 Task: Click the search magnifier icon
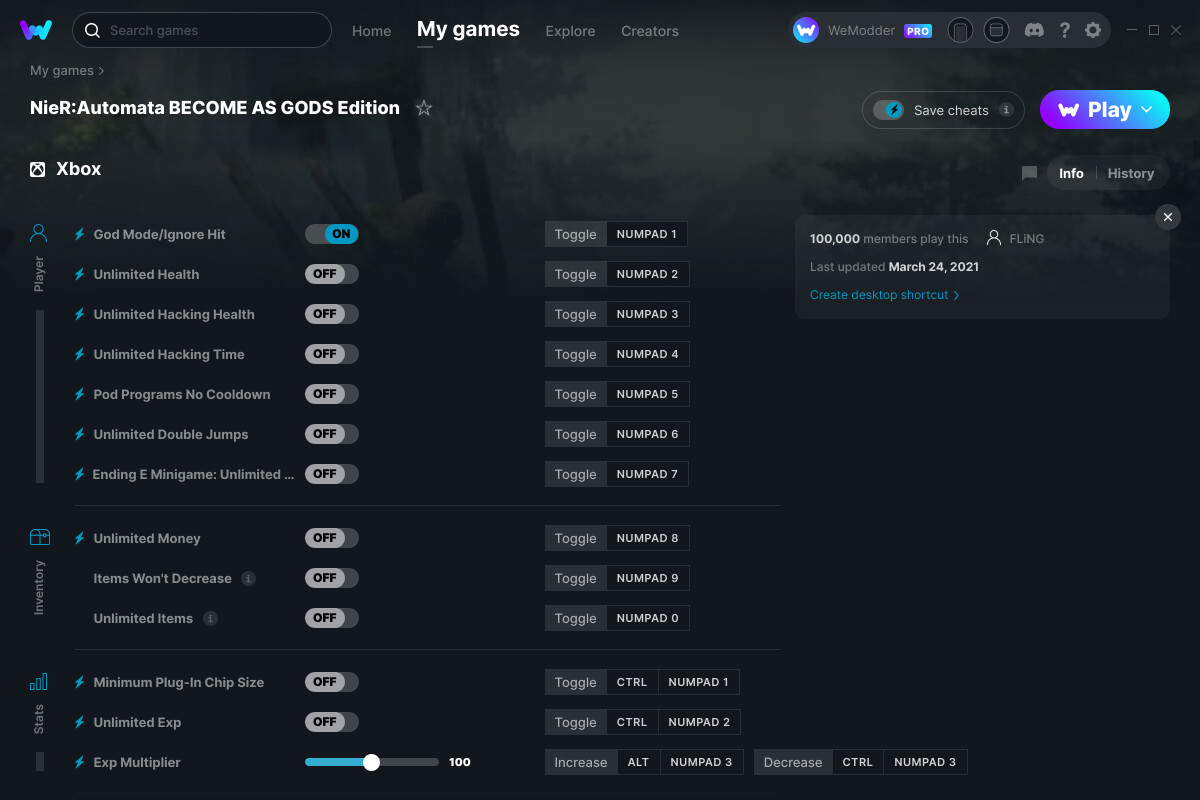pyautogui.click(x=92, y=30)
